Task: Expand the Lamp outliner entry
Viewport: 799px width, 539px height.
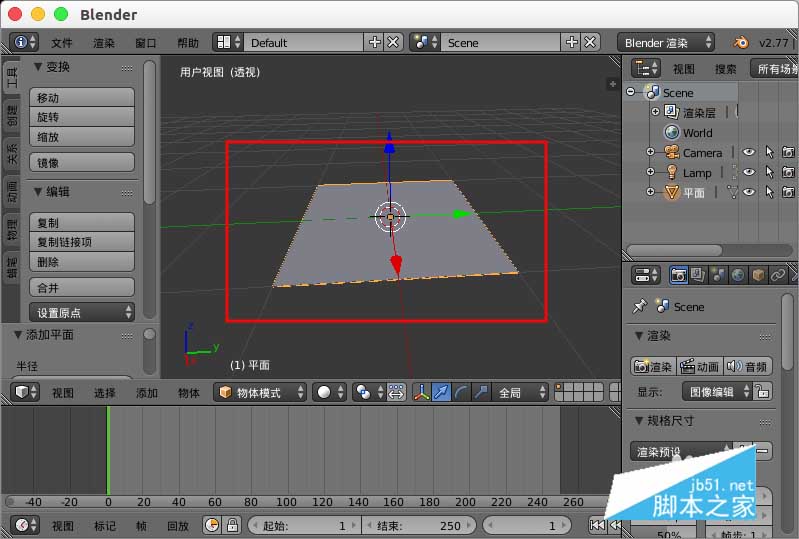Action: 650,172
